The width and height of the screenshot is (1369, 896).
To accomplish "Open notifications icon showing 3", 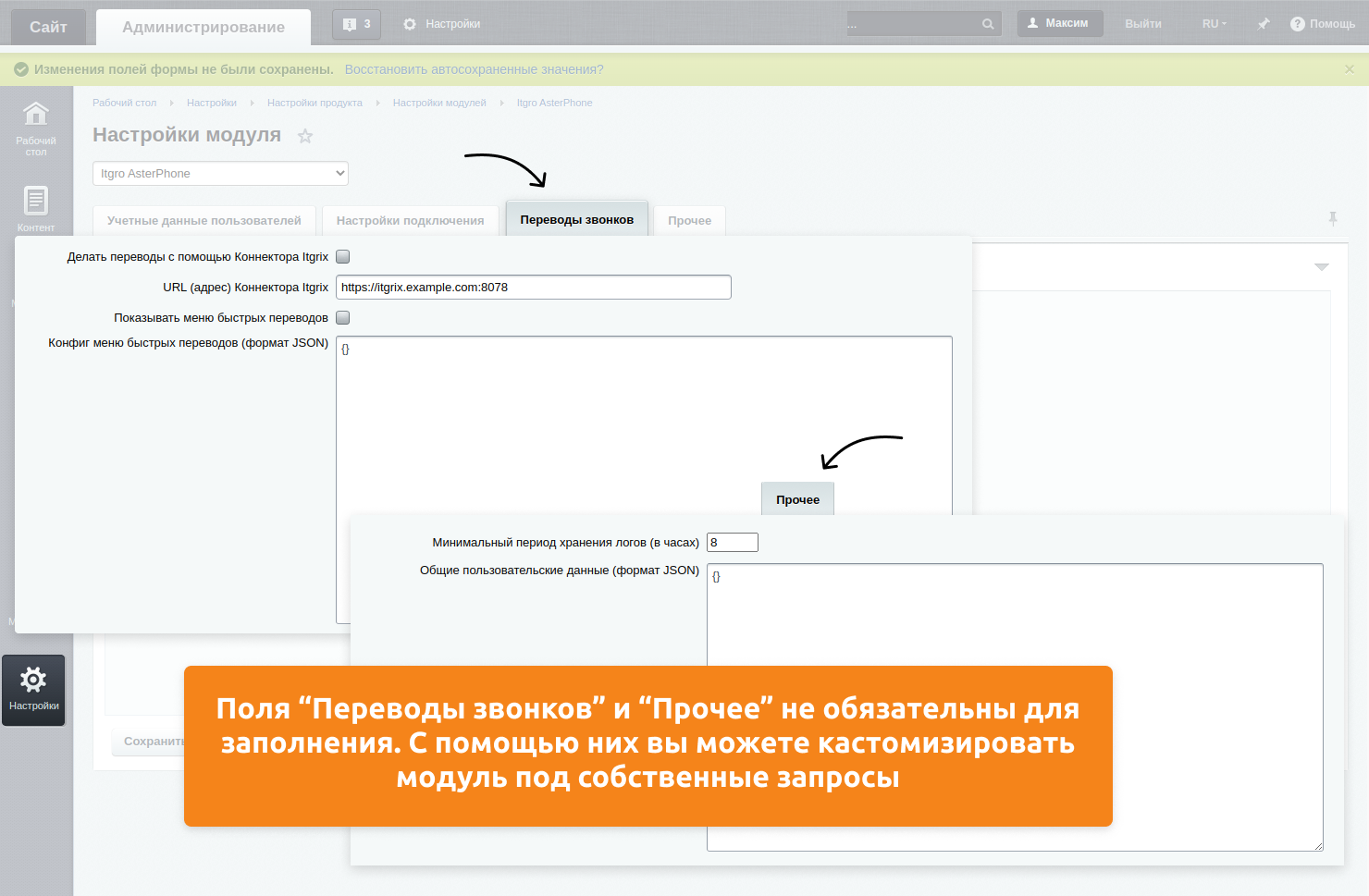I will pyautogui.click(x=356, y=24).
